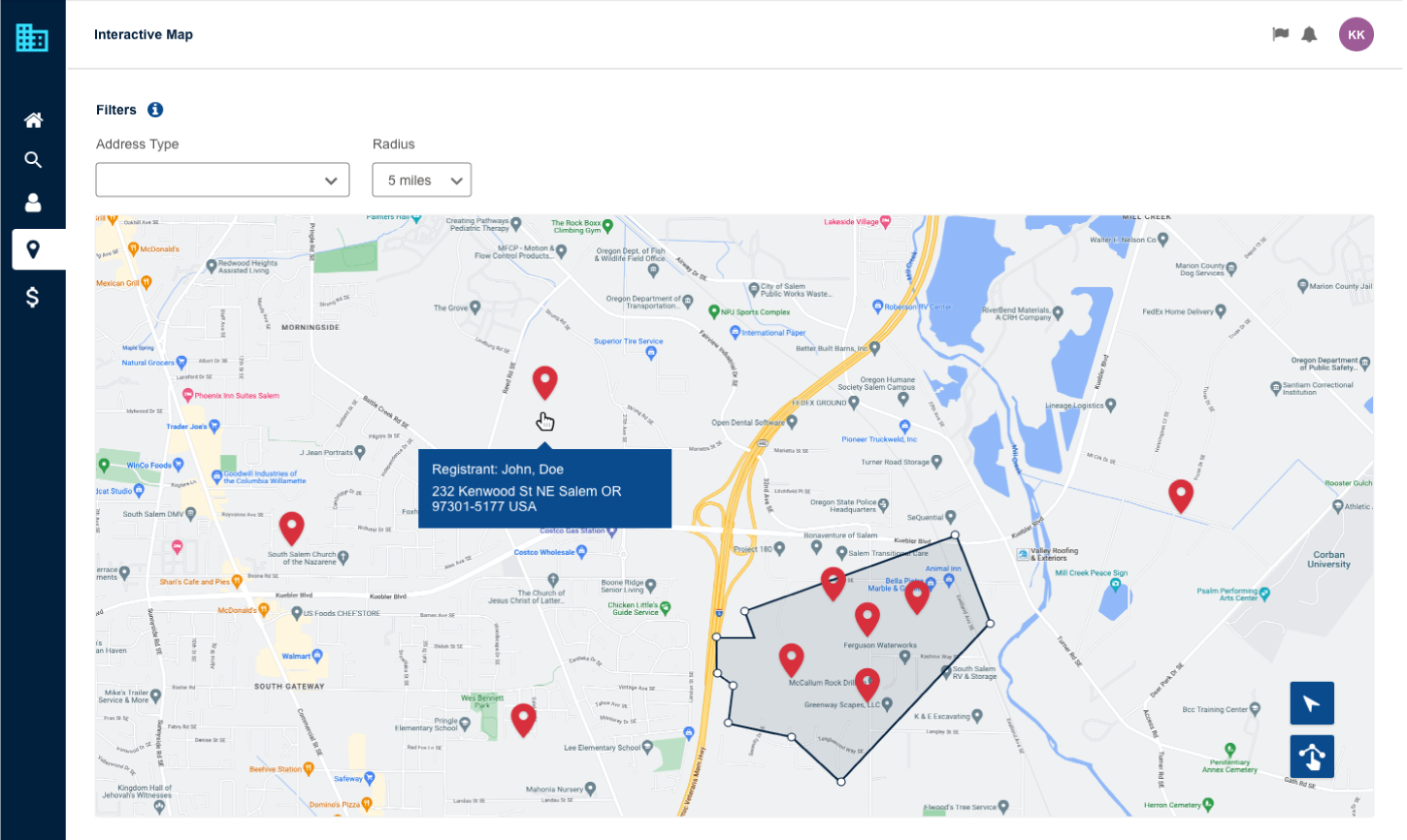Click red pin at McCallum Rock Drilling
The image size is (1407, 840).
pos(792,659)
